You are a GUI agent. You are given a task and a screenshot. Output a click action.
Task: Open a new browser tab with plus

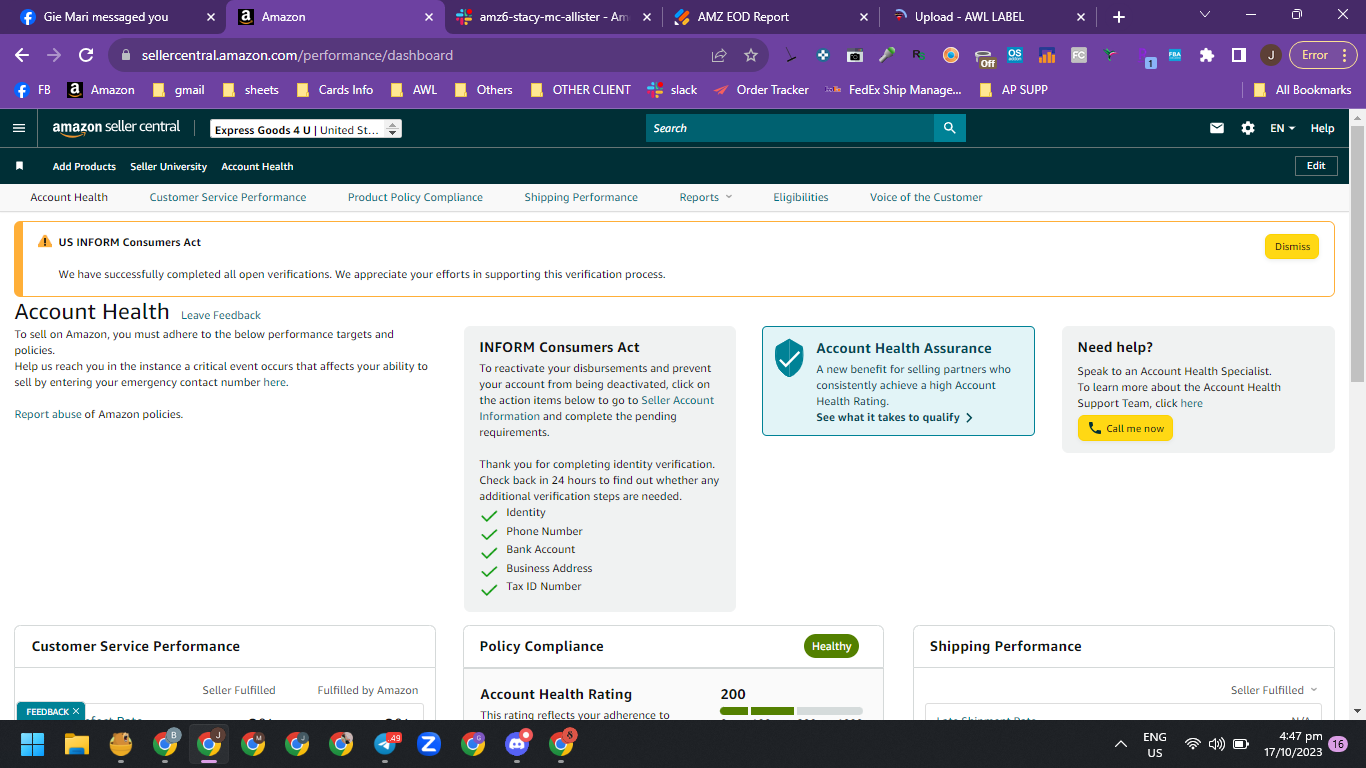click(x=1118, y=17)
